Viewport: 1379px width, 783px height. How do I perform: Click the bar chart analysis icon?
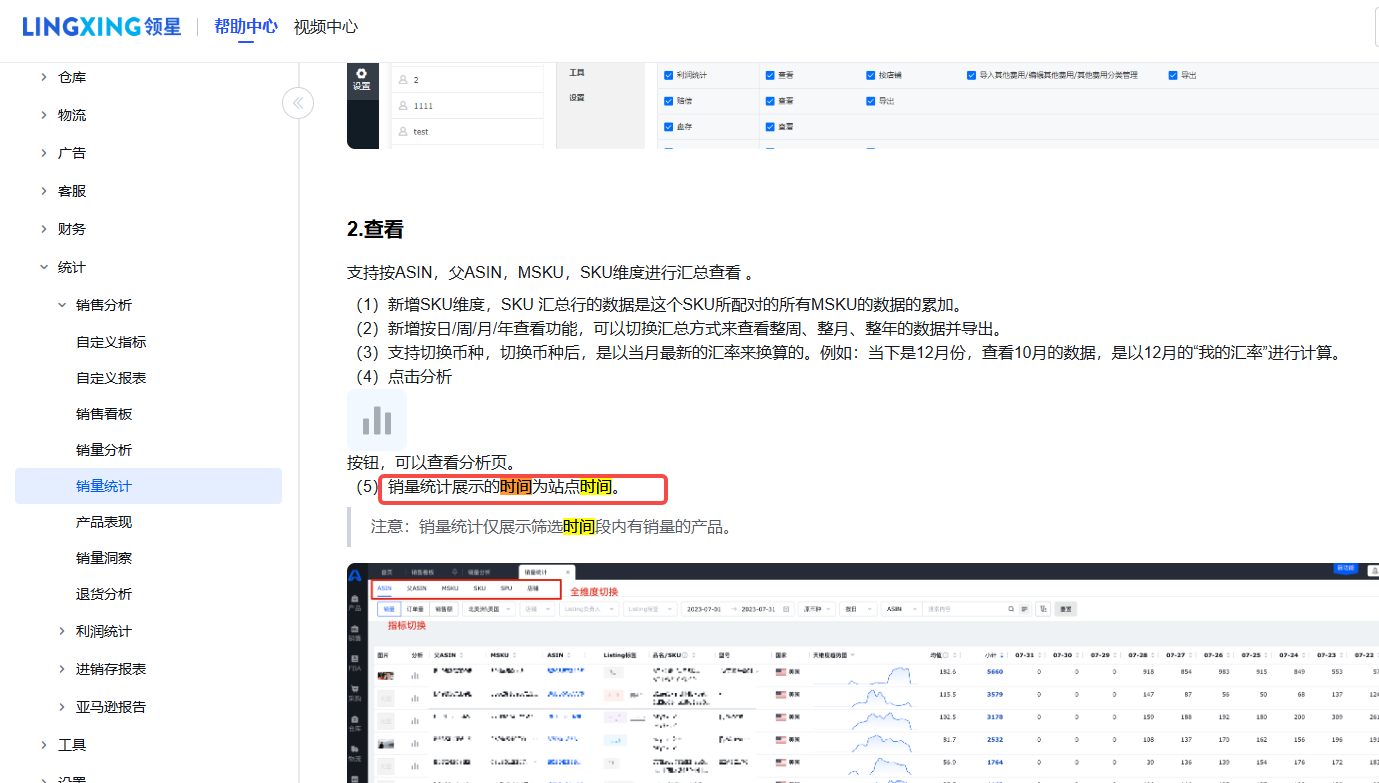coord(377,420)
